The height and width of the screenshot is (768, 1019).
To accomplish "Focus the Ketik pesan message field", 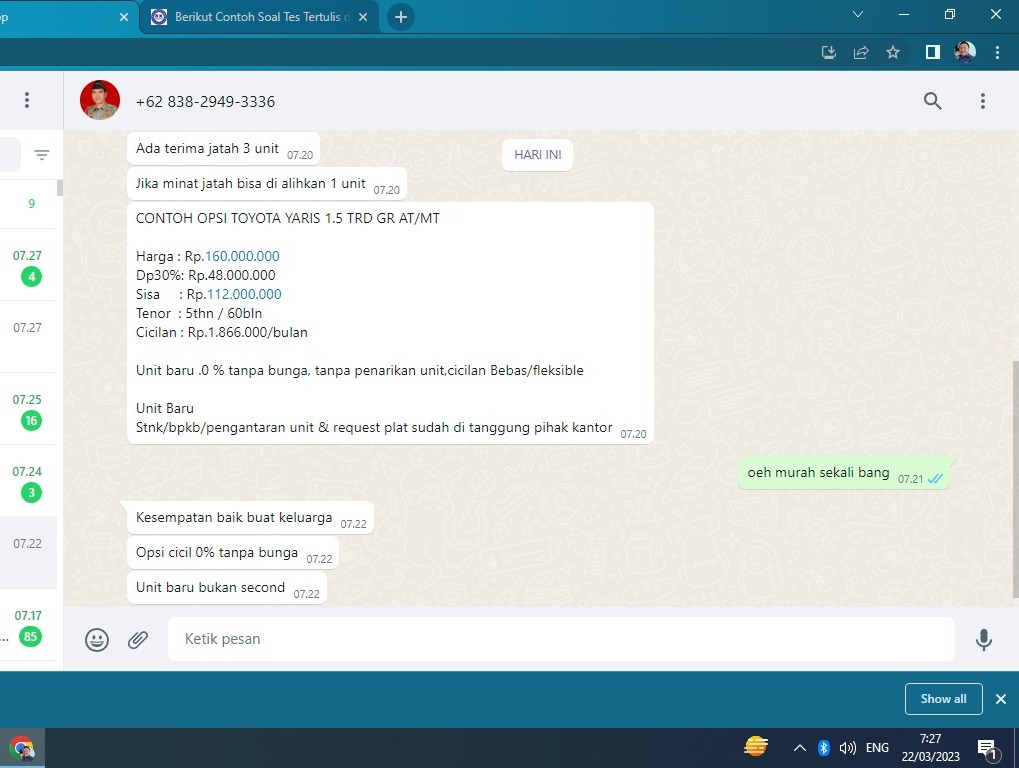I will click(x=561, y=639).
